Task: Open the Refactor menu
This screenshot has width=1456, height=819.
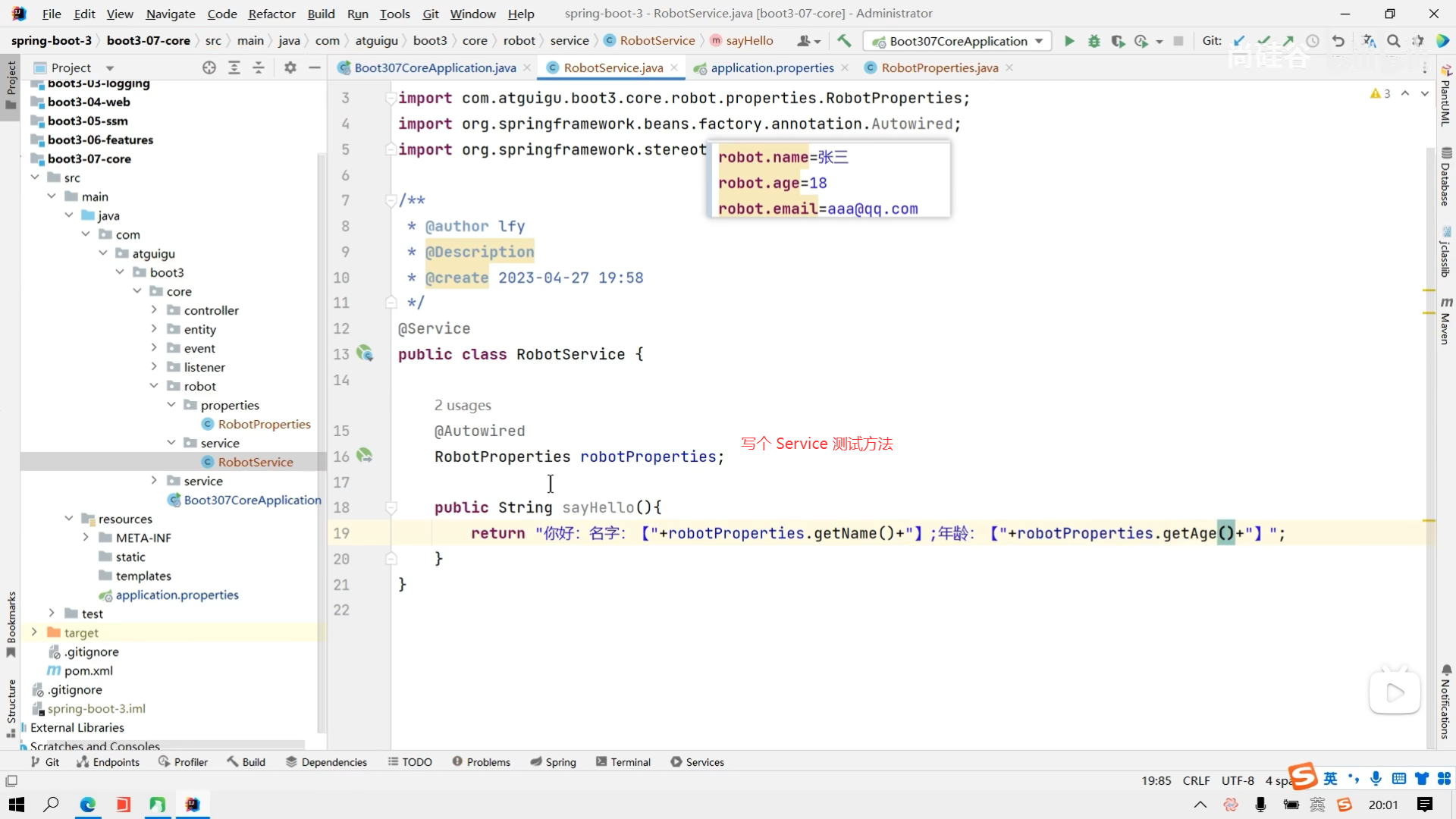Action: (271, 14)
